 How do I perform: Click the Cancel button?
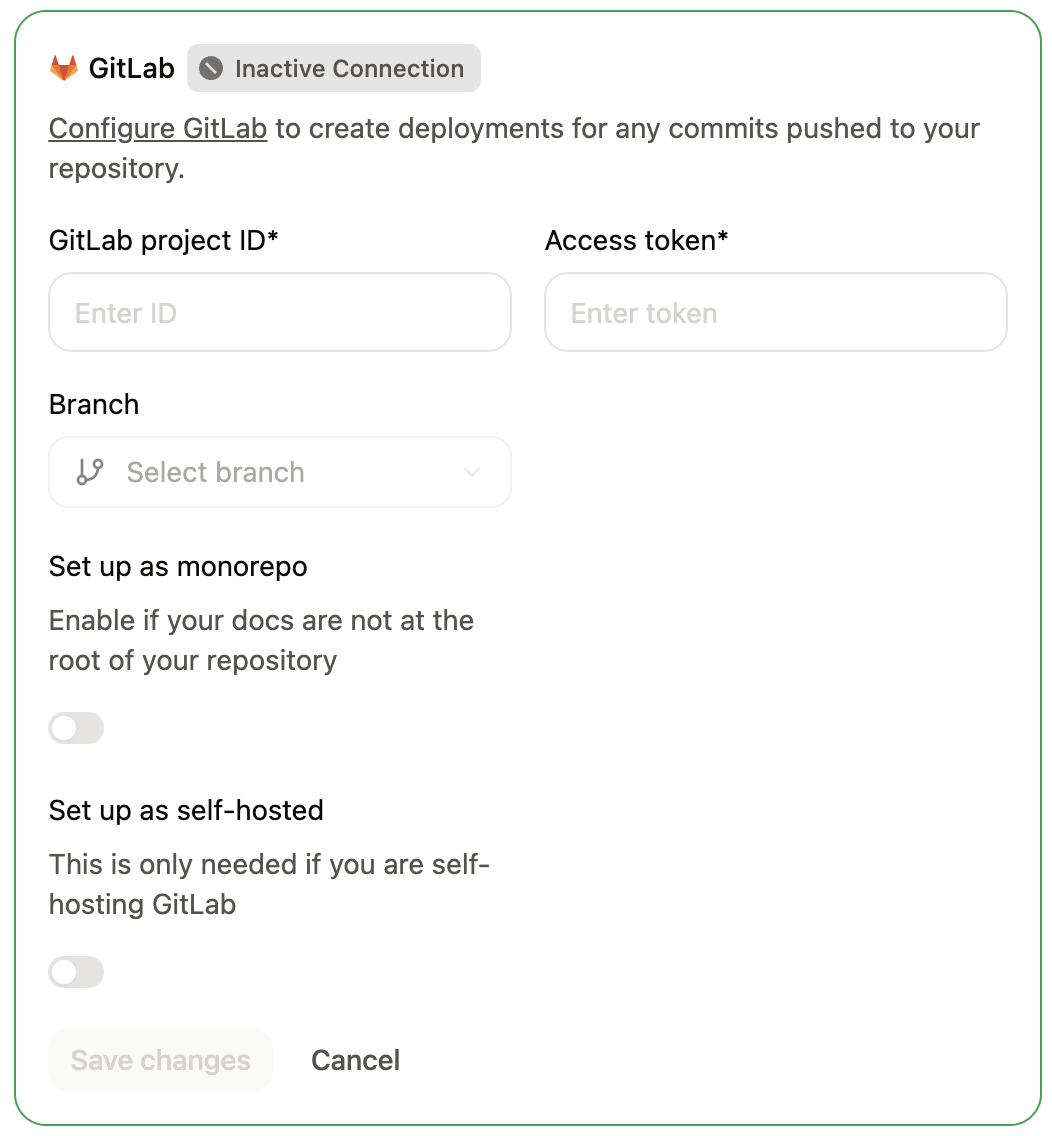tap(355, 1060)
